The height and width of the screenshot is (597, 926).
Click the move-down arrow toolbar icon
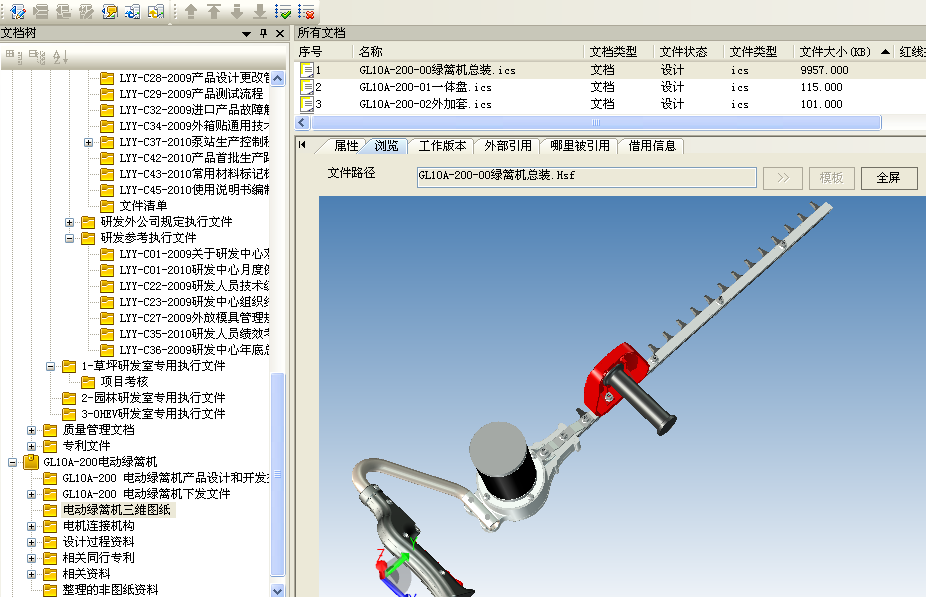coord(238,12)
